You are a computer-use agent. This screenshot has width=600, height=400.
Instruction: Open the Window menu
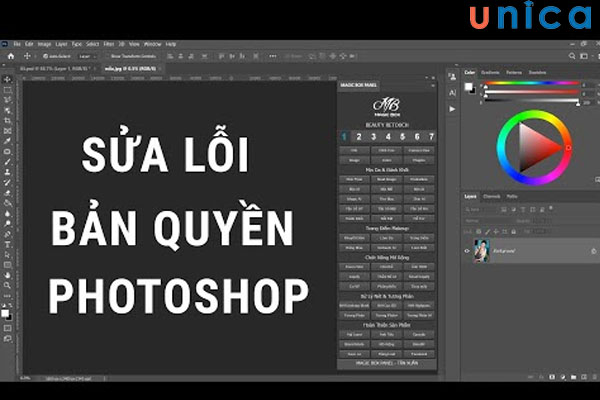[152, 44]
